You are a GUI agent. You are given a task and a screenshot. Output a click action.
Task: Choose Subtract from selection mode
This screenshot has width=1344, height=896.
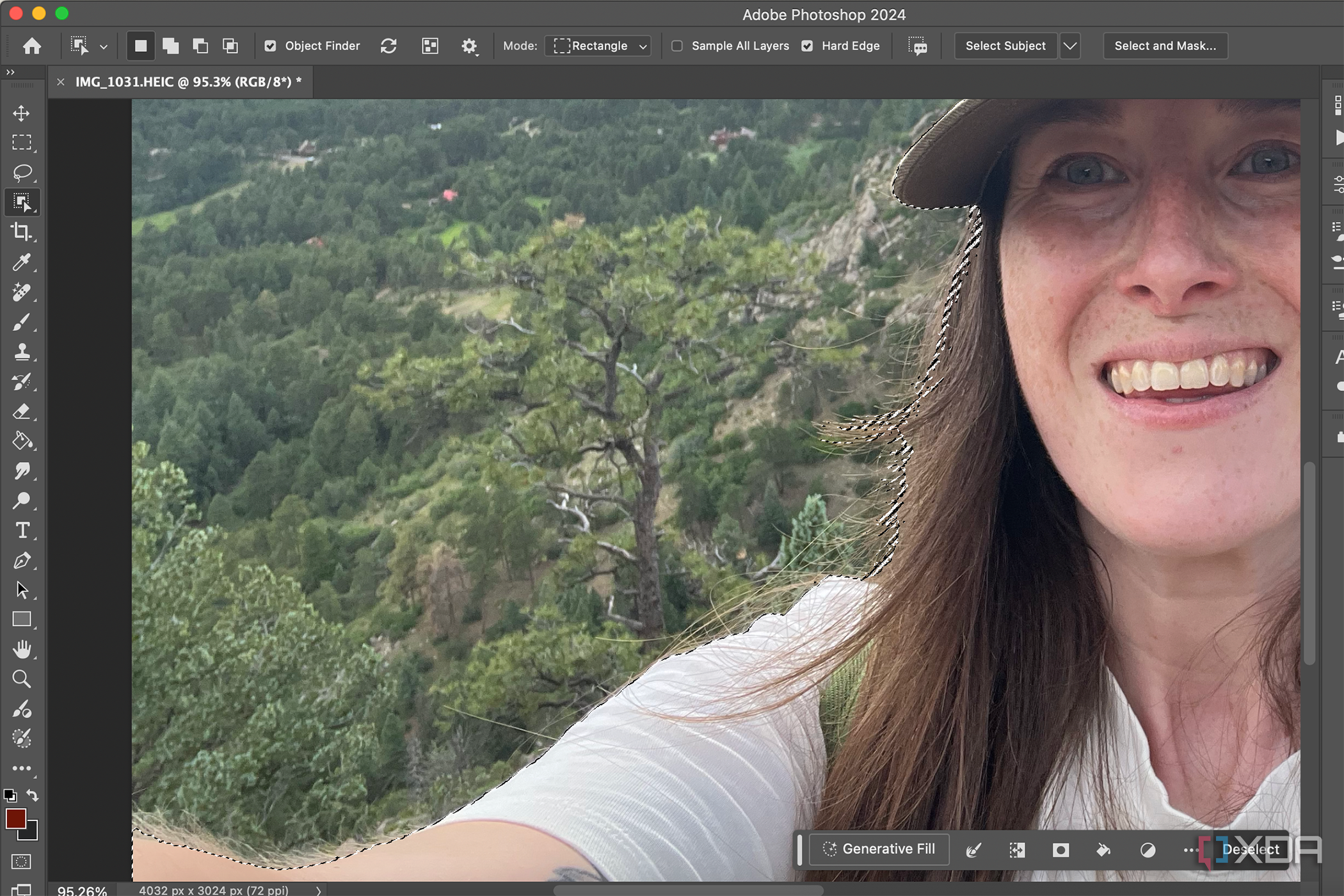pos(200,46)
